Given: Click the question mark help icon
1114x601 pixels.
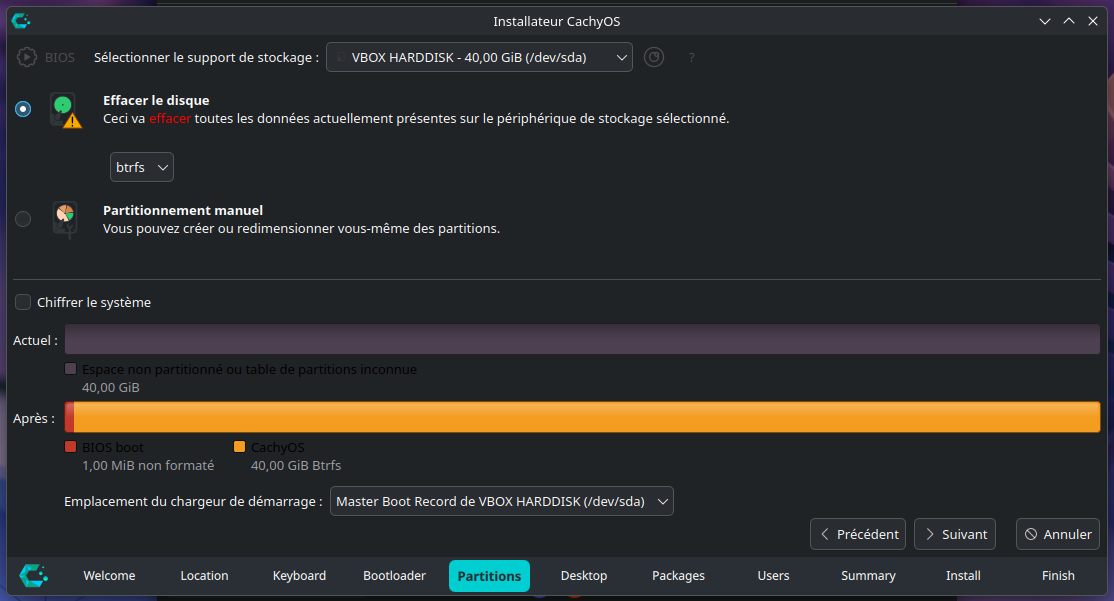Looking at the screenshot, I should pos(691,58).
